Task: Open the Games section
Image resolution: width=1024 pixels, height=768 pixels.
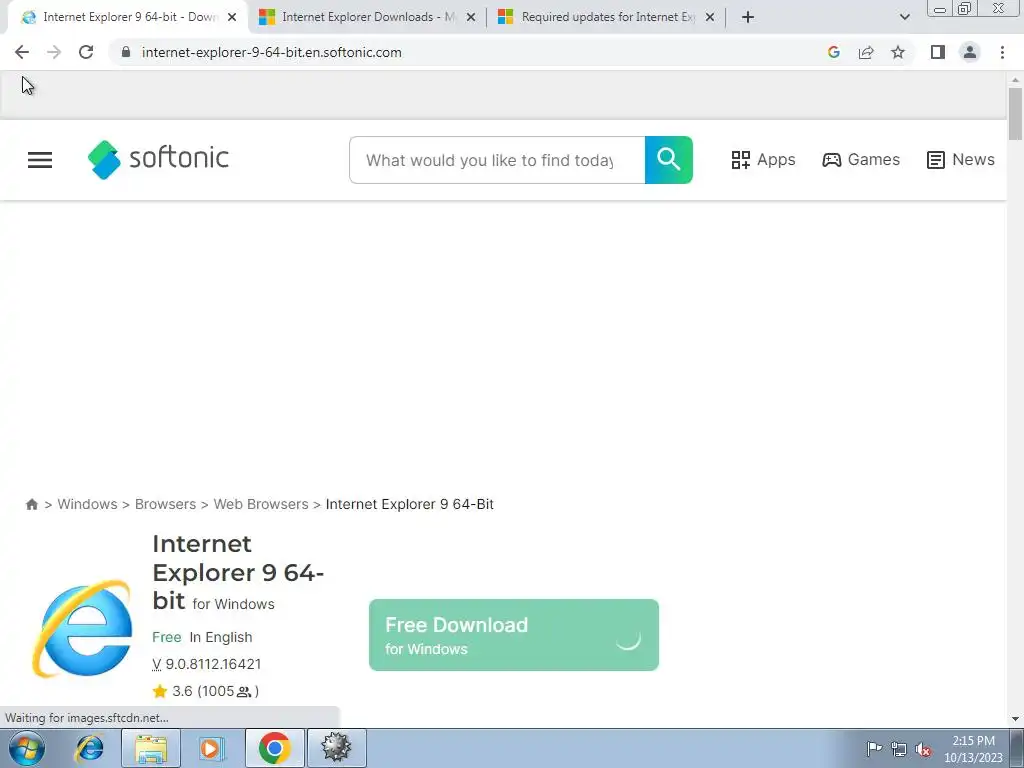Action: pyautogui.click(x=861, y=159)
